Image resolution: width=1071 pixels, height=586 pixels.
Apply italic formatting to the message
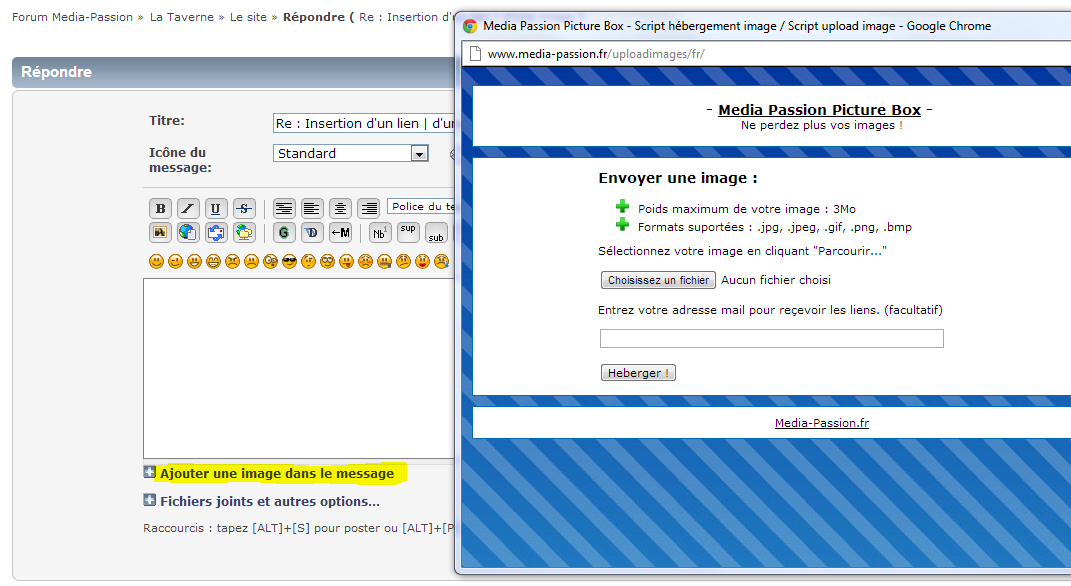click(188, 208)
